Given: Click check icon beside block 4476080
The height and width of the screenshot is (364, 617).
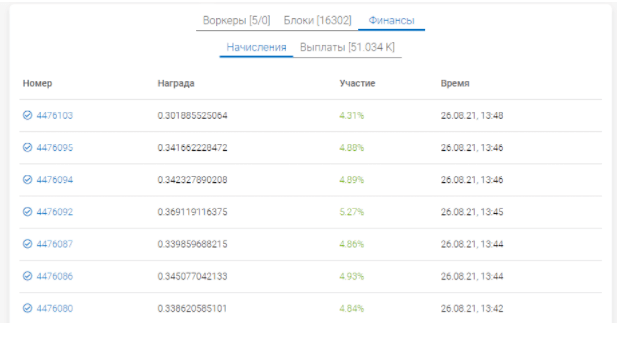Looking at the screenshot, I should 27,308.
